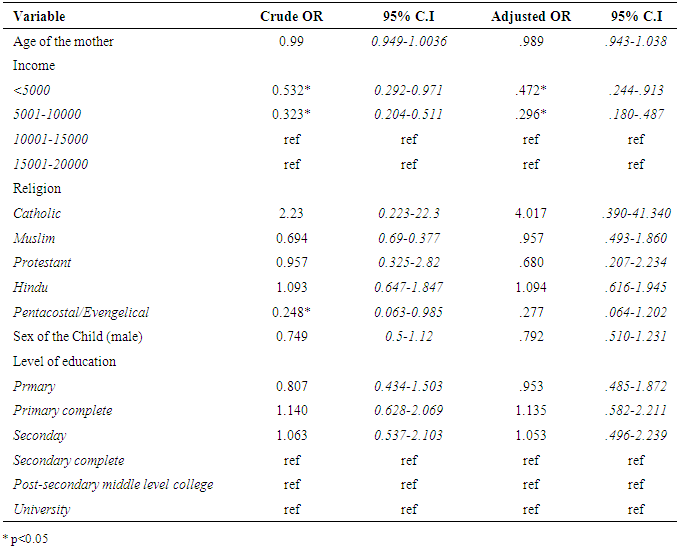
Task: Click the Post-secondary middle level college label
Action: coord(113,485)
